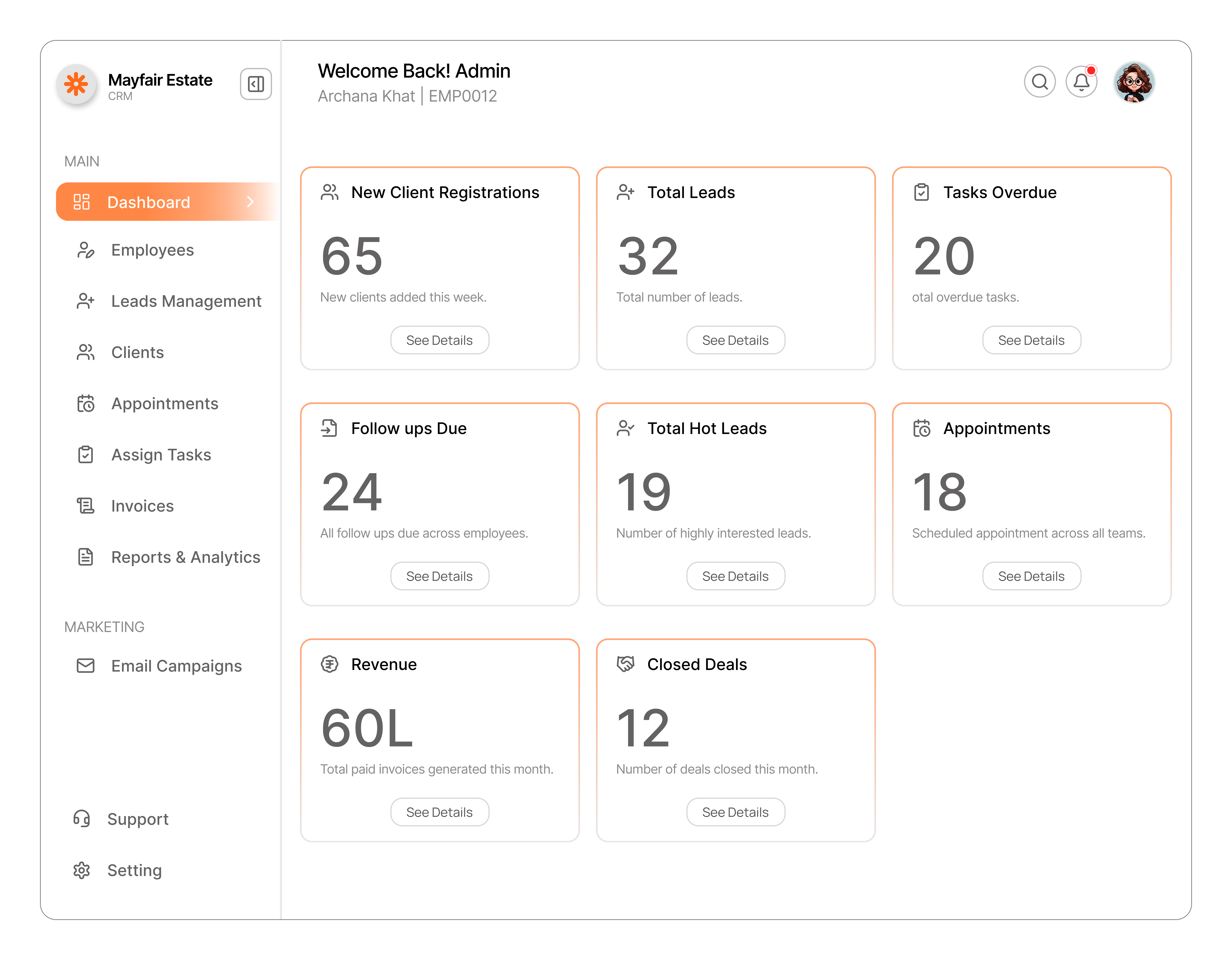Screen dimensions: 1232x960
Task: See Details for Closed Deals card
Action: [x=736, y=812]
